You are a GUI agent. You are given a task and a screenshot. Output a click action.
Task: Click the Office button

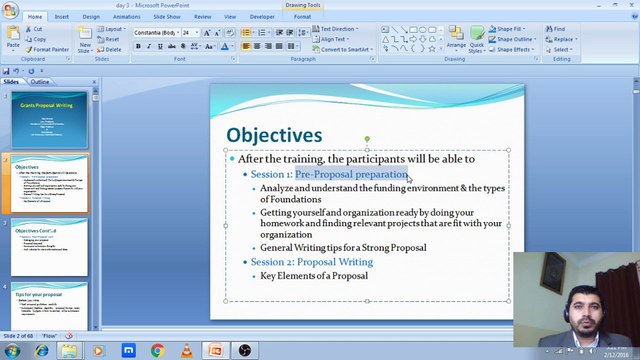(10, 10)
